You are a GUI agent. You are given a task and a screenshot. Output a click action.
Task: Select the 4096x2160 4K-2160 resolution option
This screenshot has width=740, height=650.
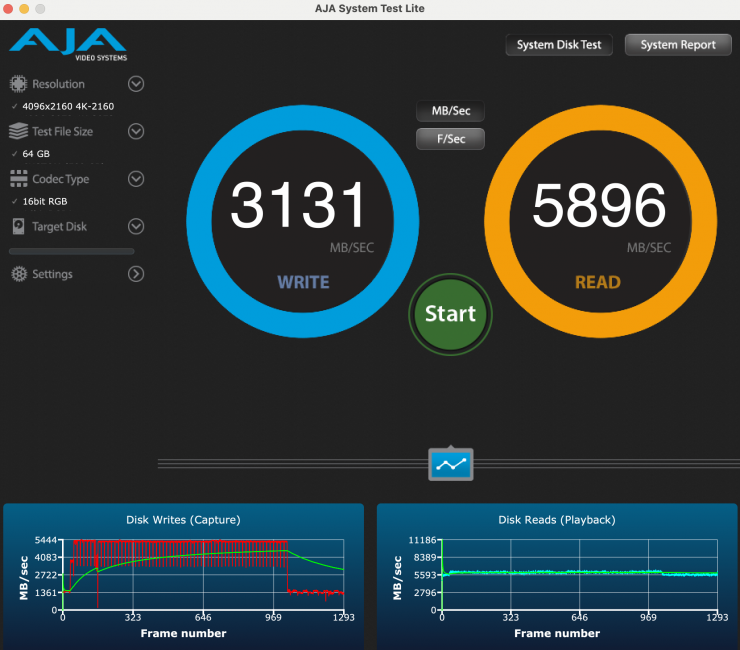[68, 106]
